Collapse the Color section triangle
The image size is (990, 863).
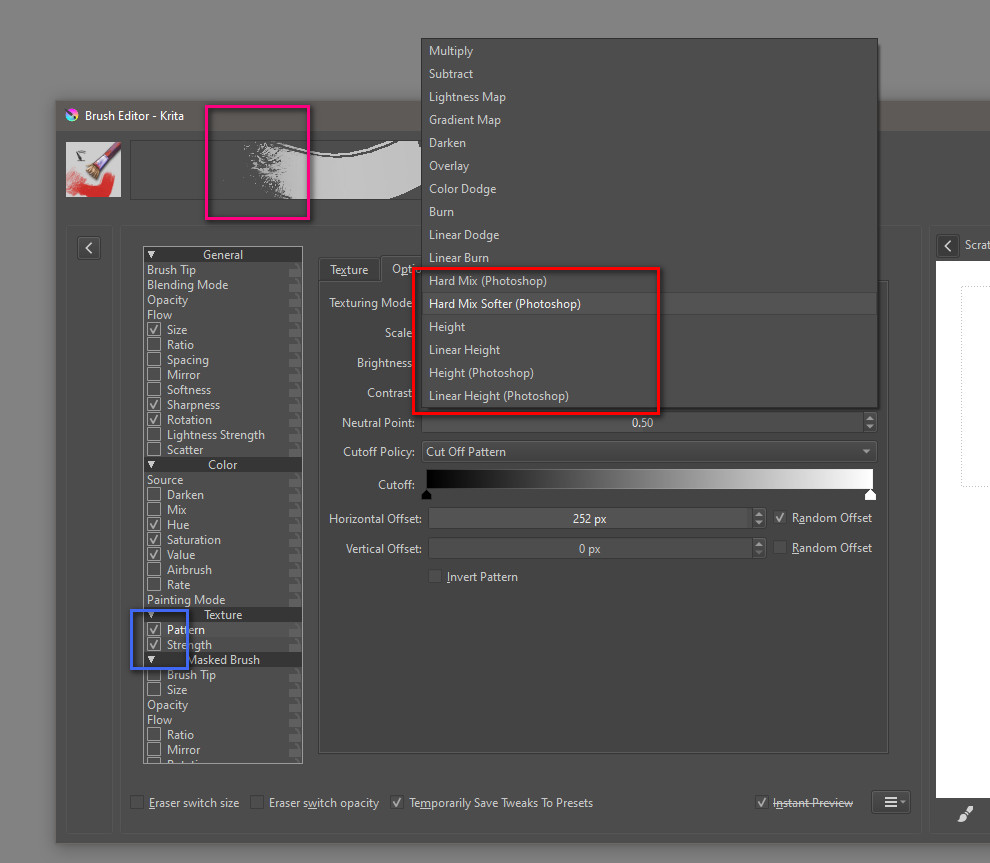pyautogui.click(x=152, y=465)
